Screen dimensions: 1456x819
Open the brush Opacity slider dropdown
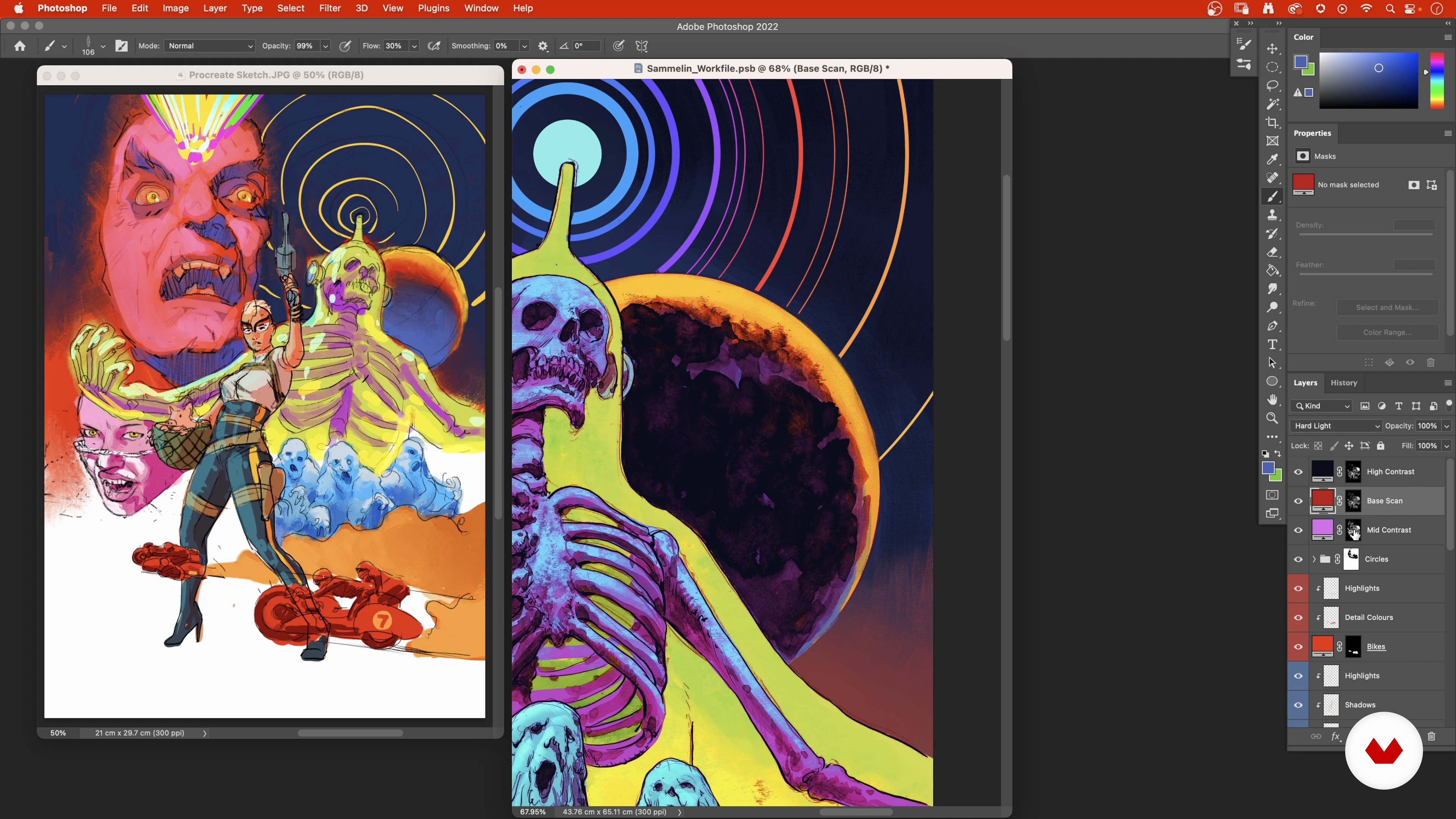326,46
